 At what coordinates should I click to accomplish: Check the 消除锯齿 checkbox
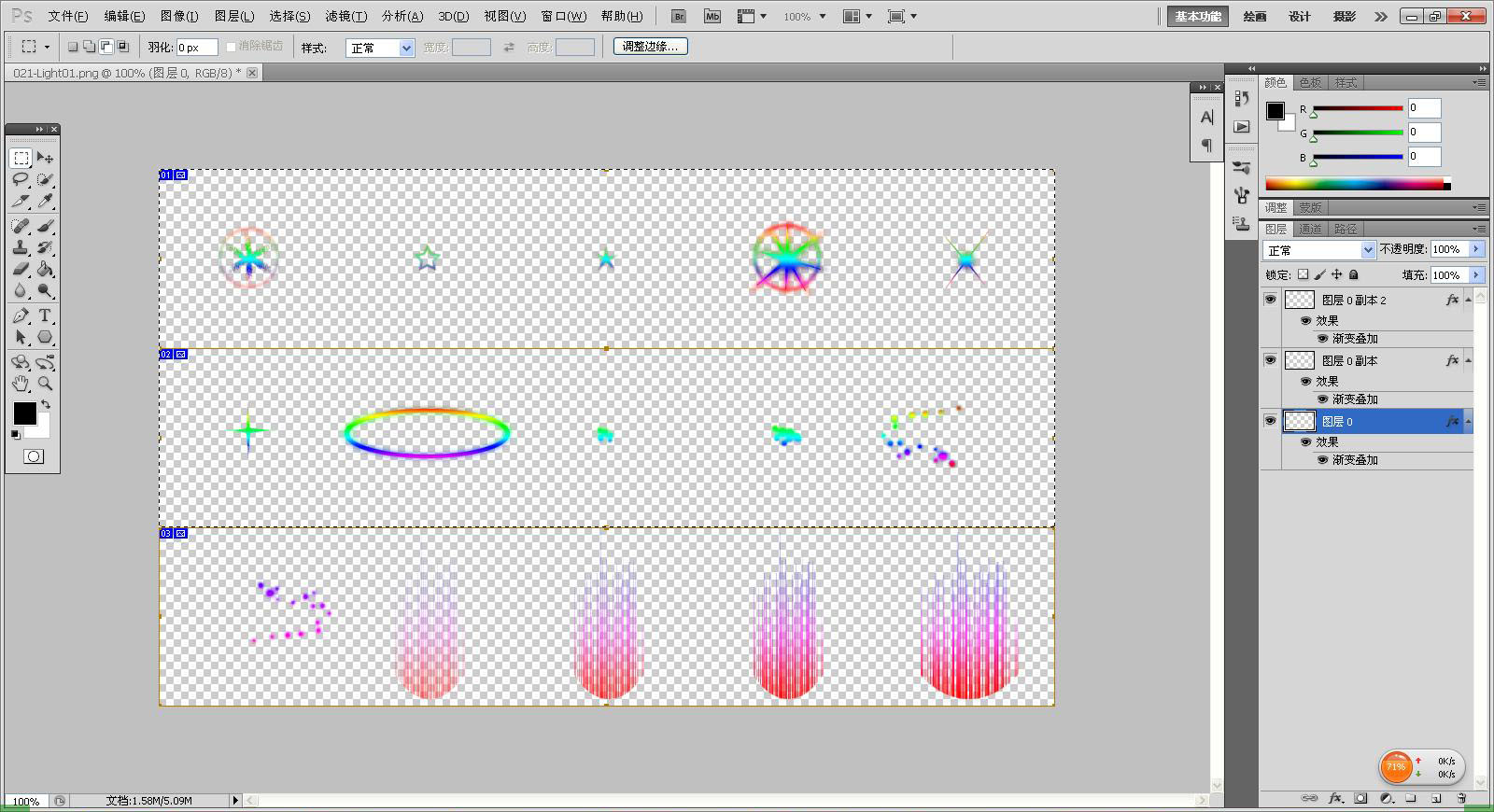click(x=232, y=47)
